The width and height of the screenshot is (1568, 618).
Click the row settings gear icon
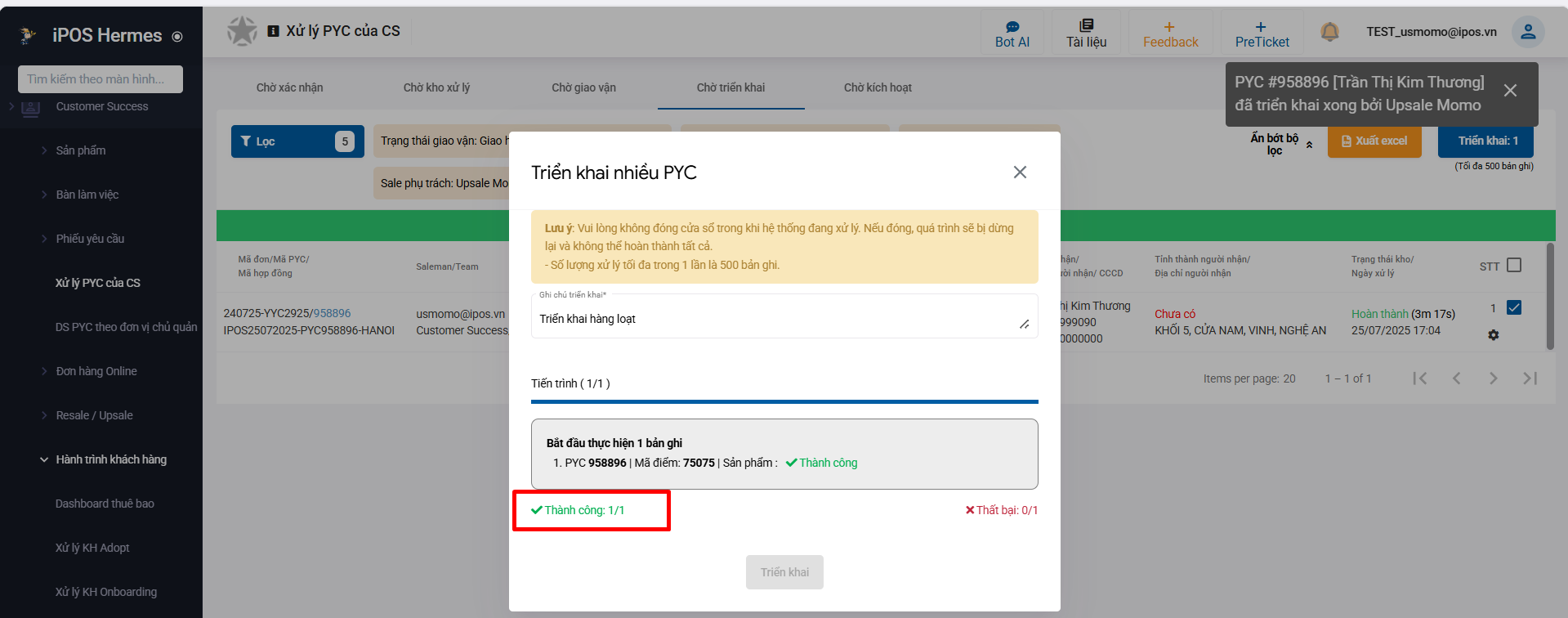coord(1493,335)
